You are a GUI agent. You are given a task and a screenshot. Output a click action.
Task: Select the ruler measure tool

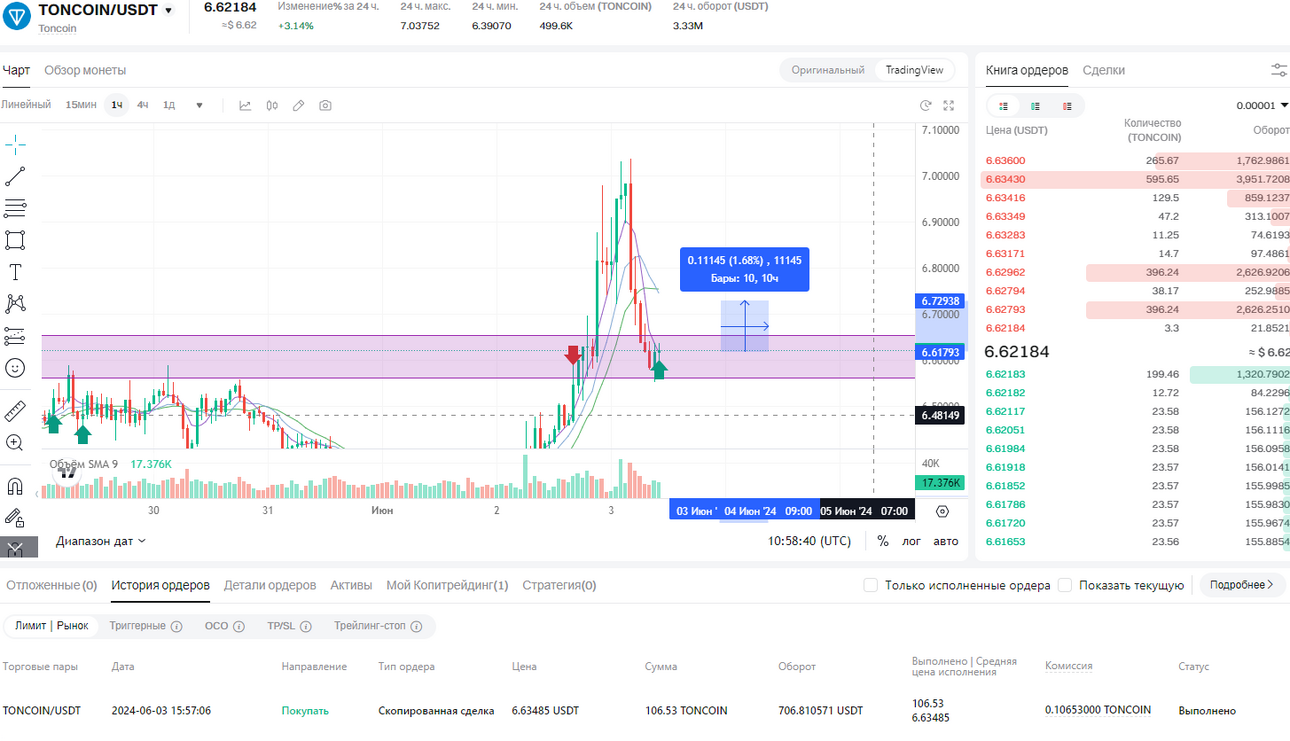coord(15,411)
